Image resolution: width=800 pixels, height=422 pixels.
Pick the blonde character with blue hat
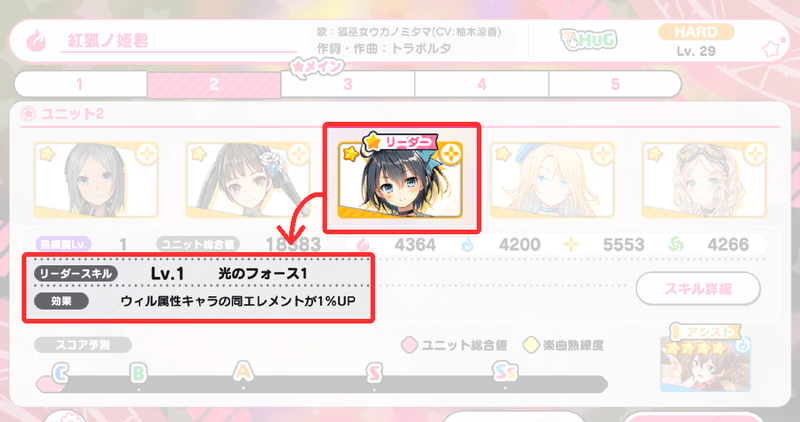pyautogui.click(x=553, y=180)
